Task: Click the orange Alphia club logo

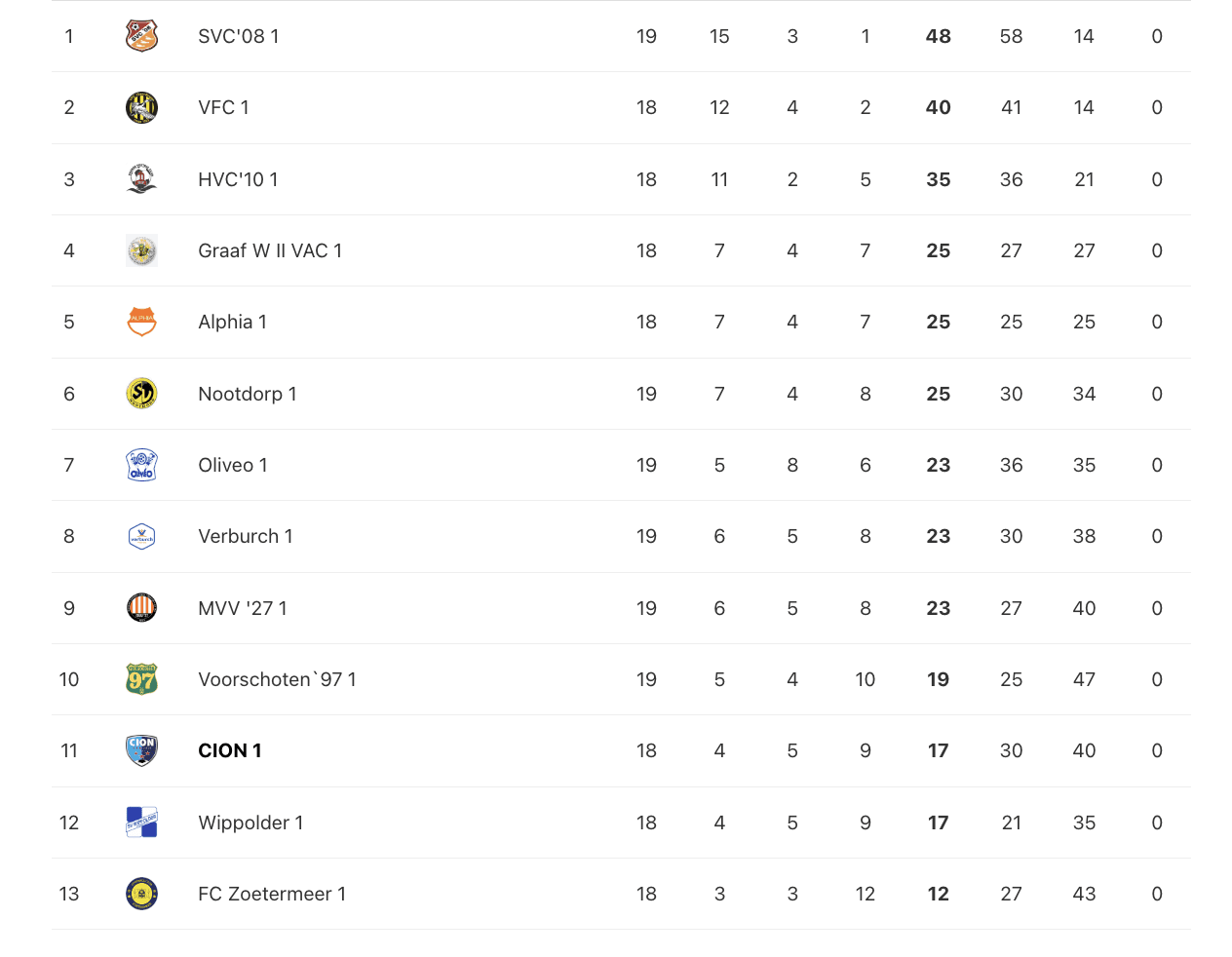Action: (141, 322)
